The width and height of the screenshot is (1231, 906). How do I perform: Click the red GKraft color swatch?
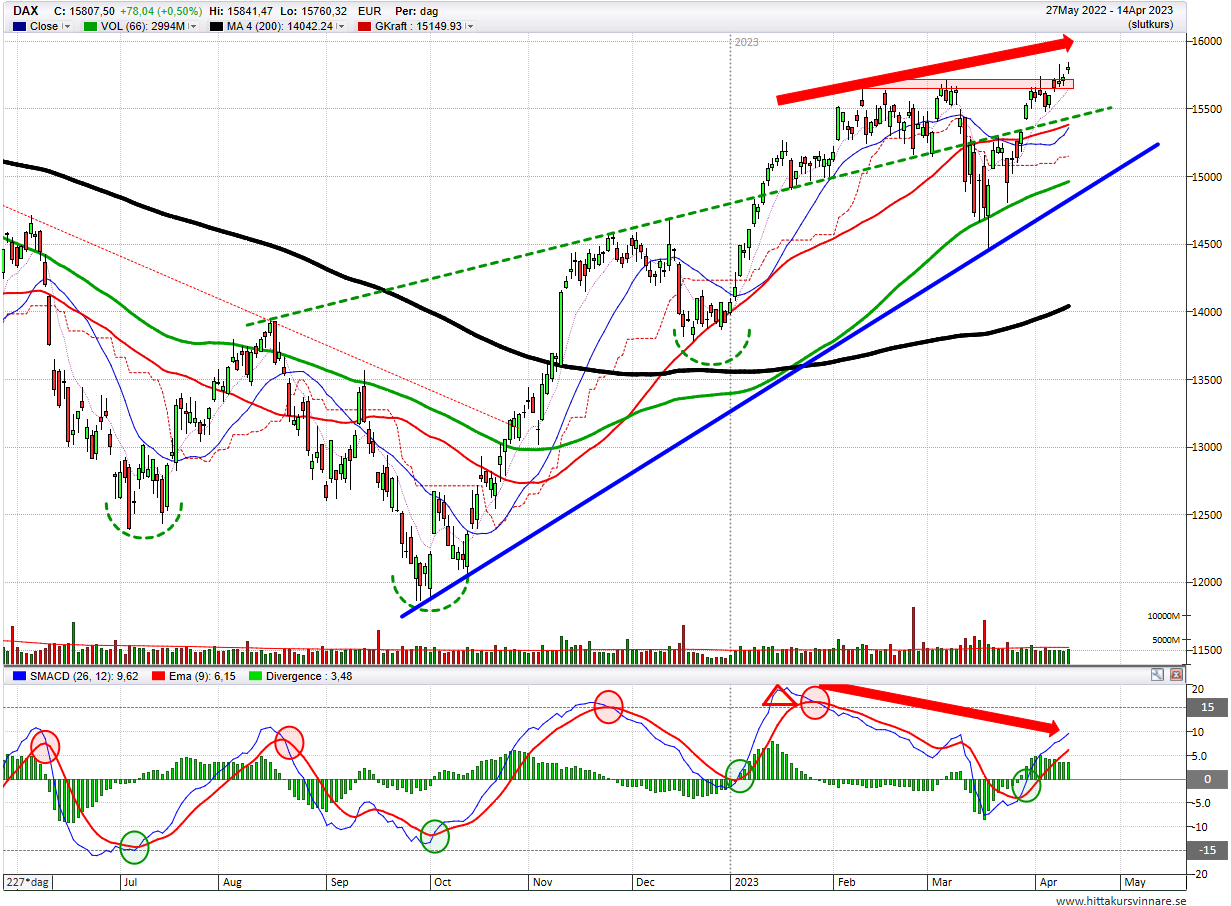point(363,27)
